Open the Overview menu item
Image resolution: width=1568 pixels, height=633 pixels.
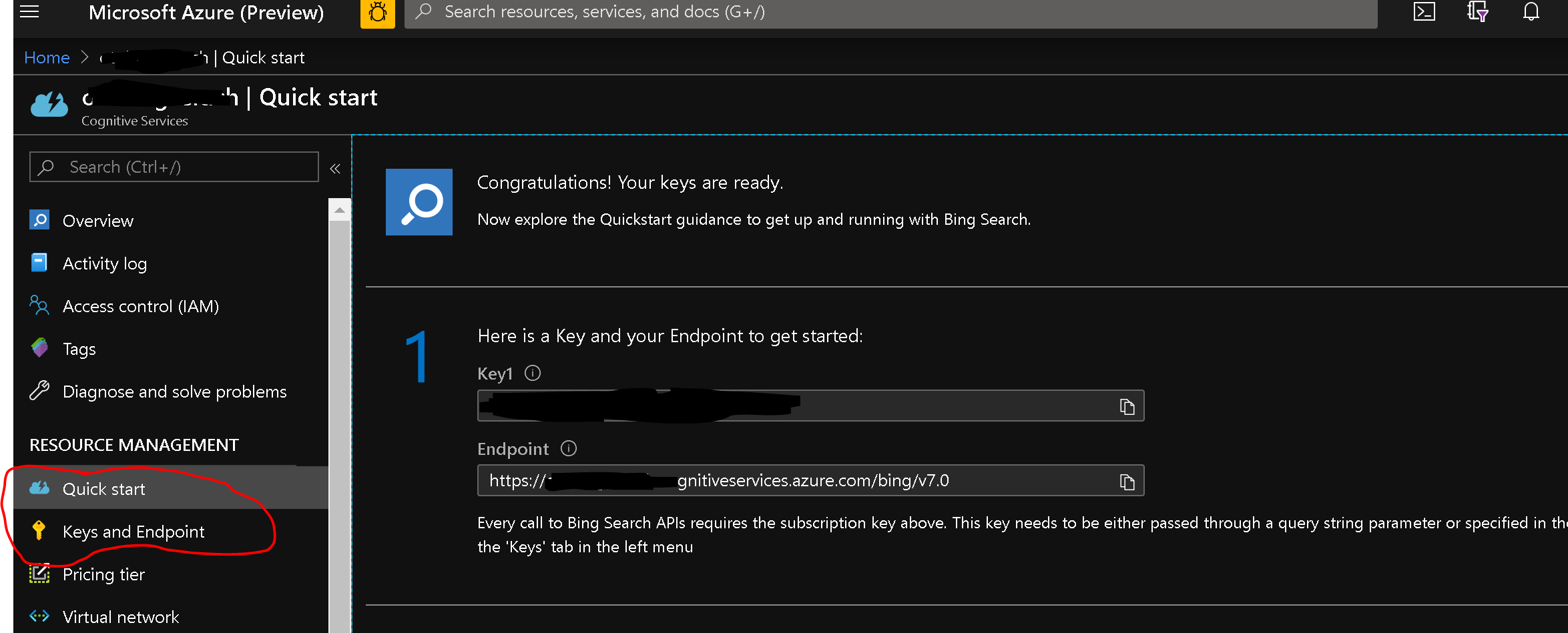click(97, 221)
